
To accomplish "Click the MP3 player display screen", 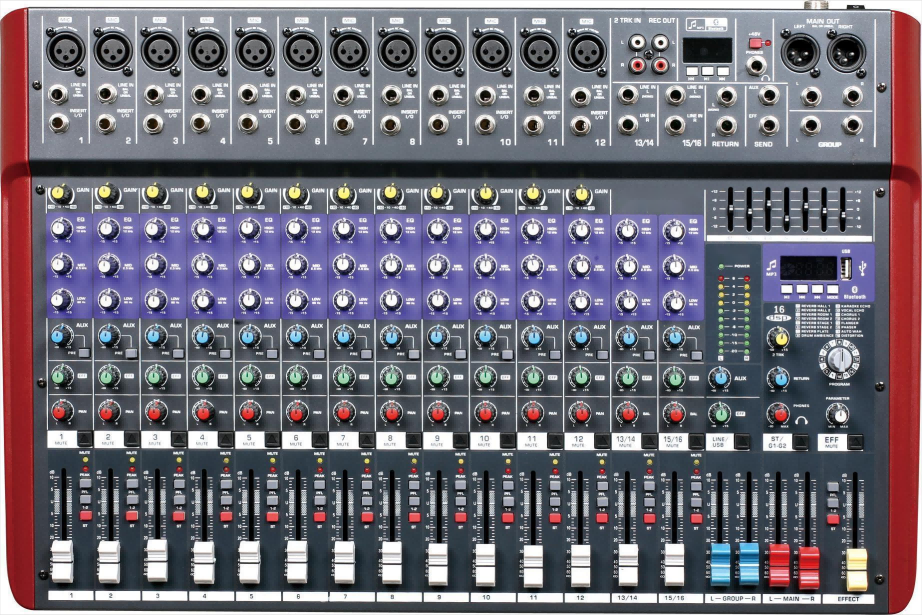I will pyautogui.click(x=808, y=269).
